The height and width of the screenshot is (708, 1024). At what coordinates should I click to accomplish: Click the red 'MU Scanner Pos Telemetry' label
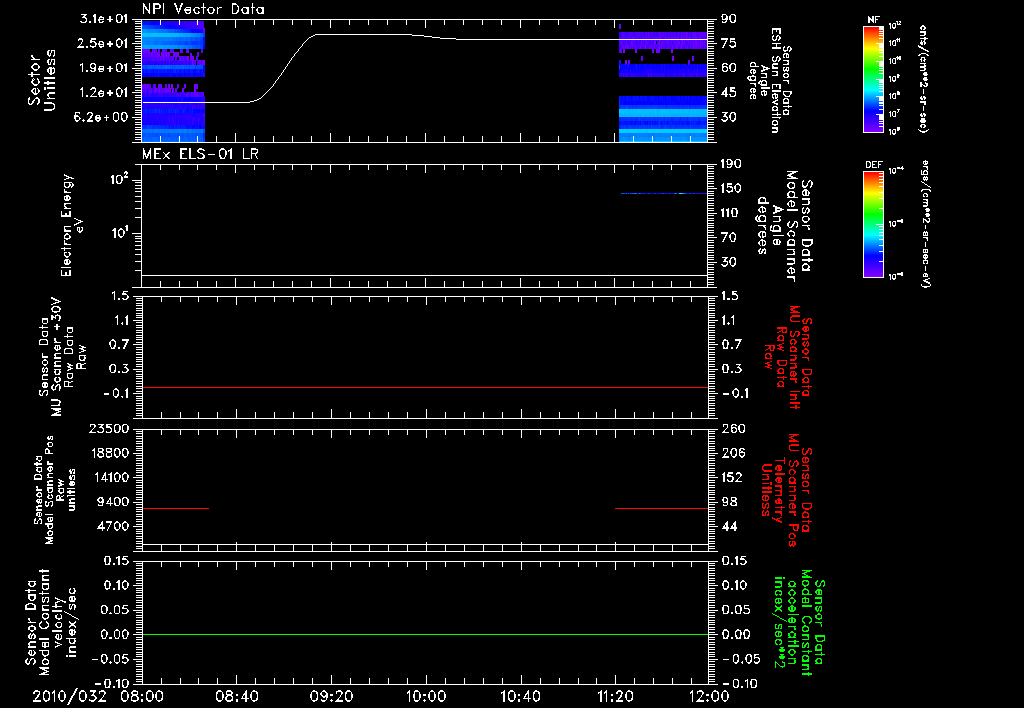pos(786,490)
